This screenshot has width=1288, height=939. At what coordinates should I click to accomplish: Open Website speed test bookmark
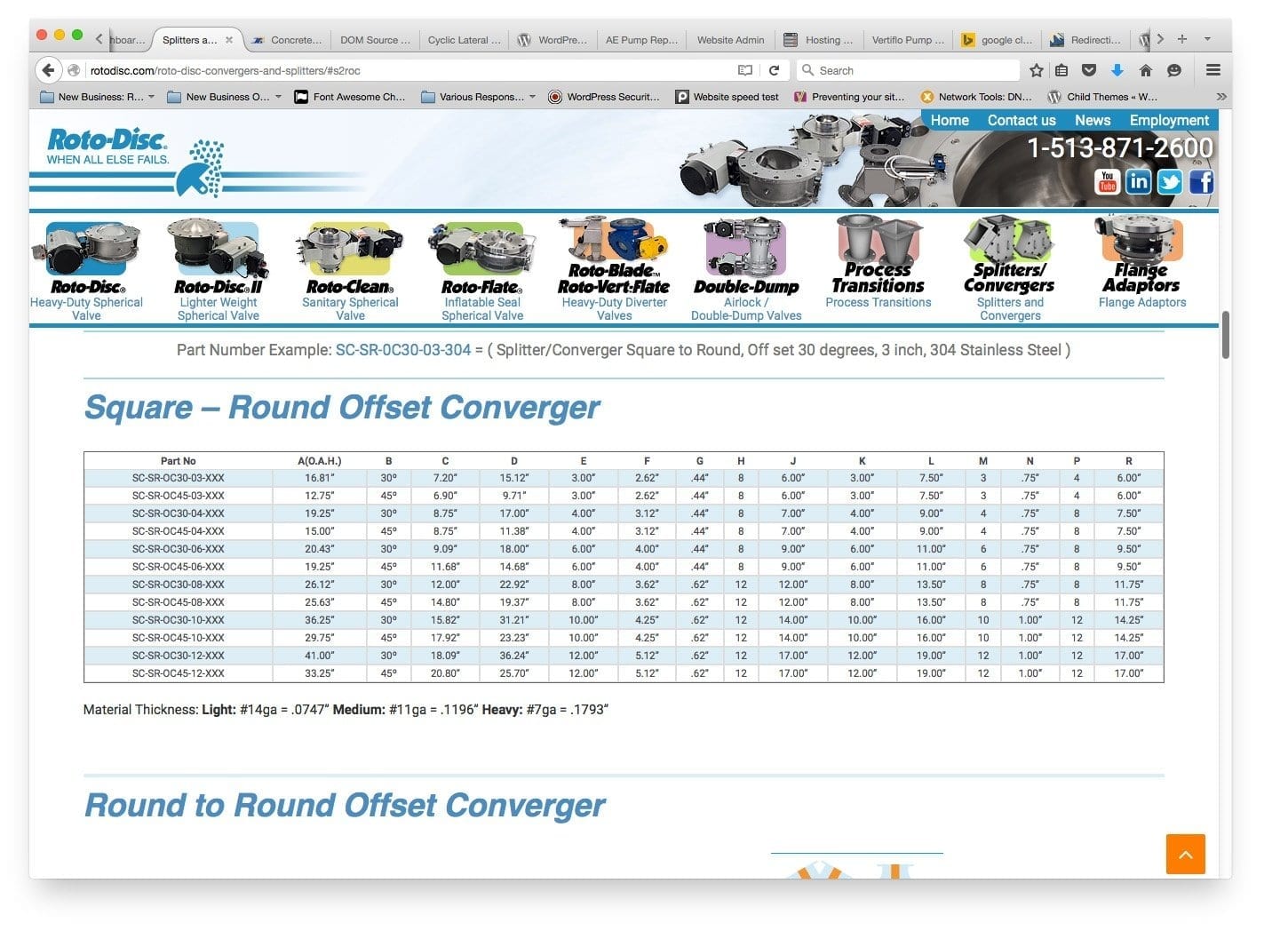click(727, 97)
